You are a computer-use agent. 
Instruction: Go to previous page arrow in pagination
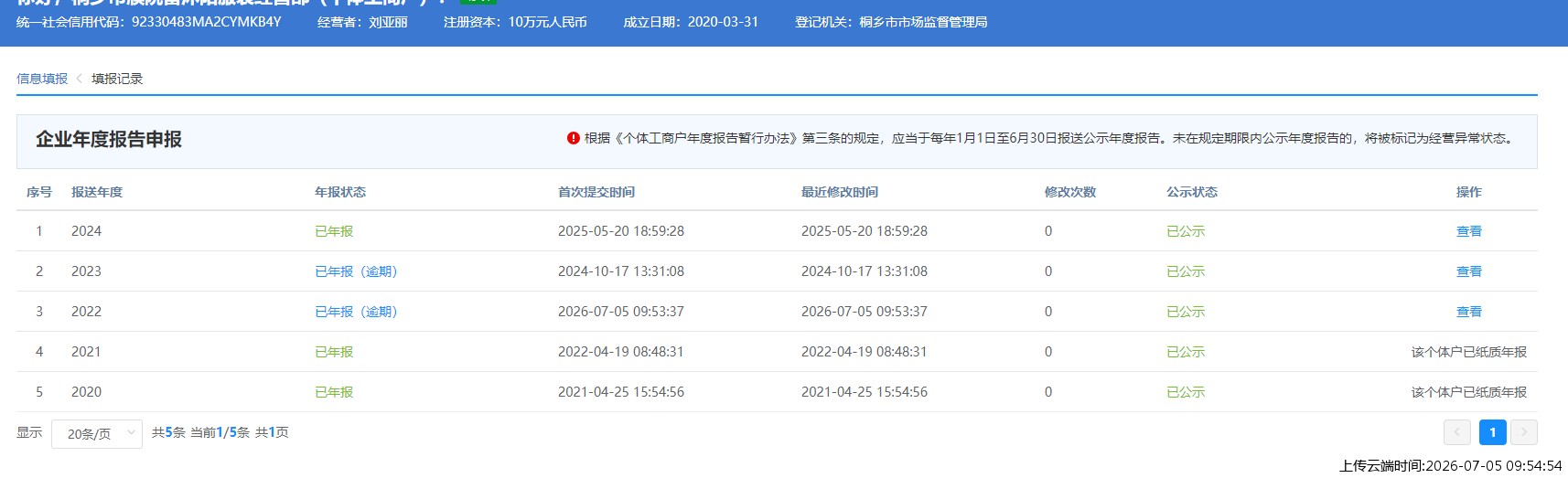1457,432
